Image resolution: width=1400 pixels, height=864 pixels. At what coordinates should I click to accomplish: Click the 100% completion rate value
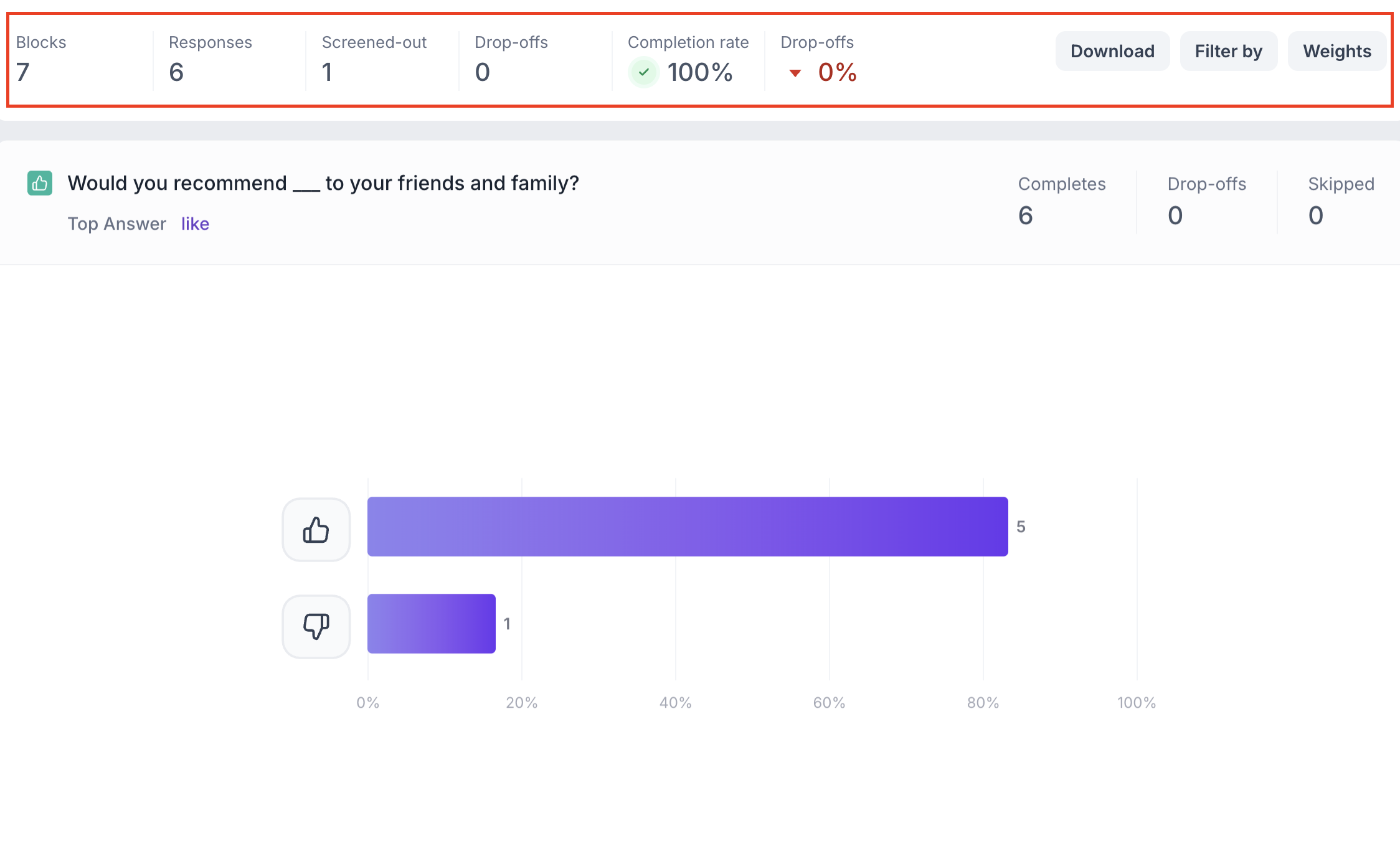pyautogui.click(x=700, y=72)
